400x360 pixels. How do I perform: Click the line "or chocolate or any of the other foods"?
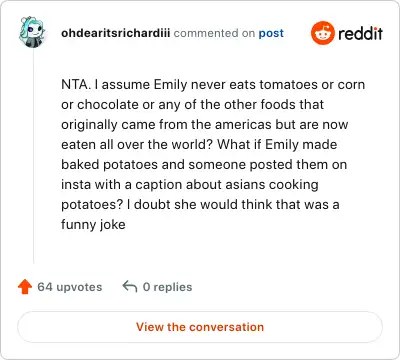click(x=192, y=104)
